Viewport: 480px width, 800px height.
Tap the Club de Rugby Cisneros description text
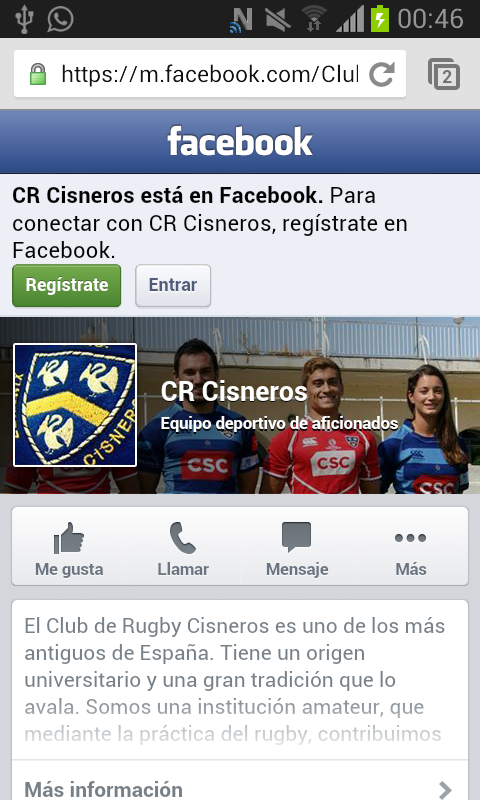[235, 680]
